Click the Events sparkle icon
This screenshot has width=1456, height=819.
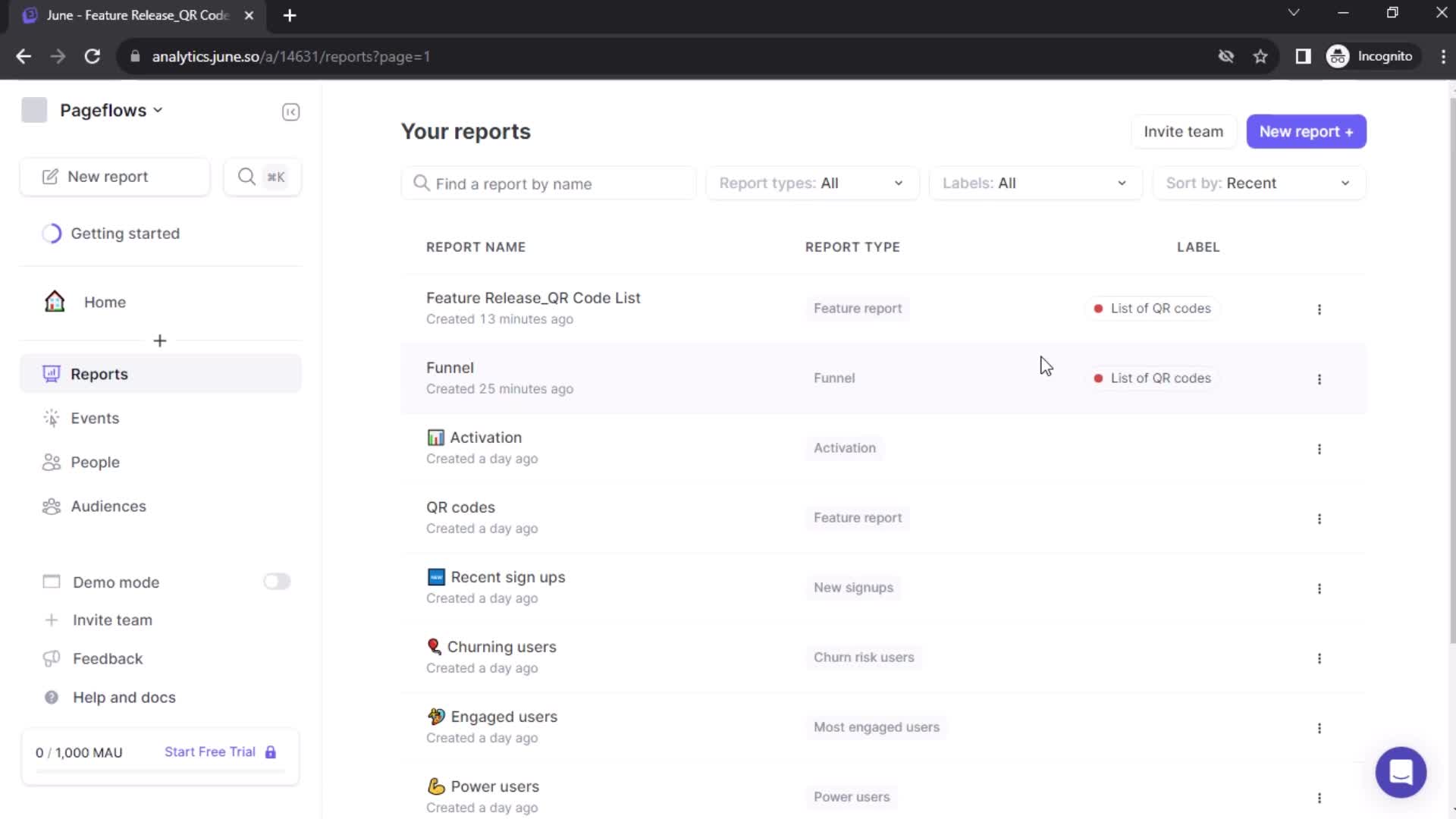[51, 418]
